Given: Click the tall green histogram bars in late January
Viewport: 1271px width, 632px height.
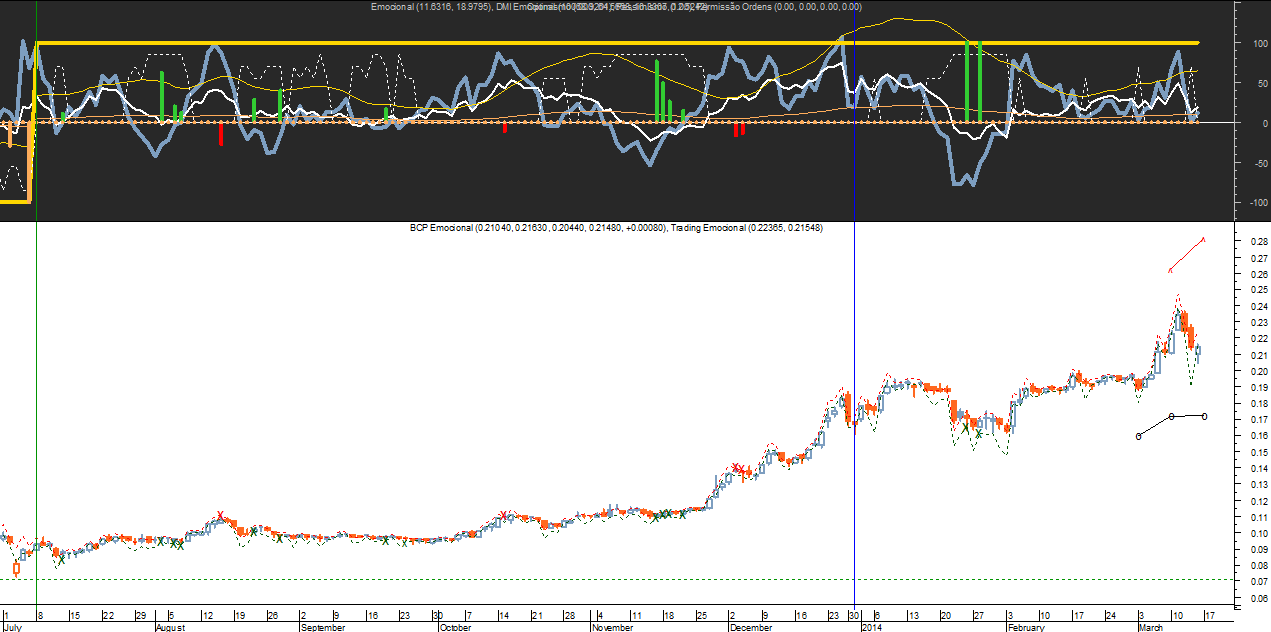Looking at the screenshot, I should click(x=973, y=82).
